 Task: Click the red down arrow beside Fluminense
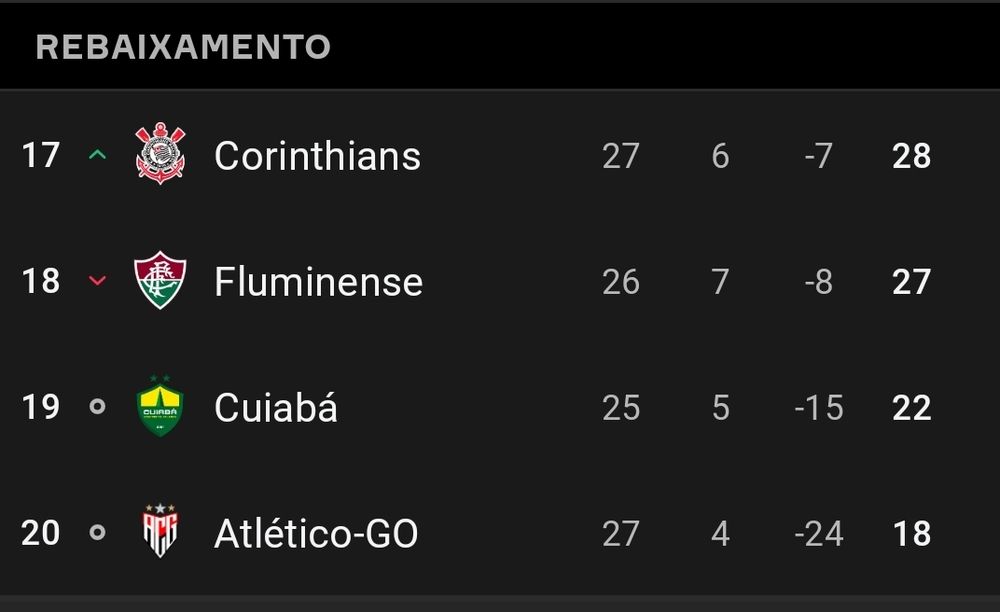(98, 280)
